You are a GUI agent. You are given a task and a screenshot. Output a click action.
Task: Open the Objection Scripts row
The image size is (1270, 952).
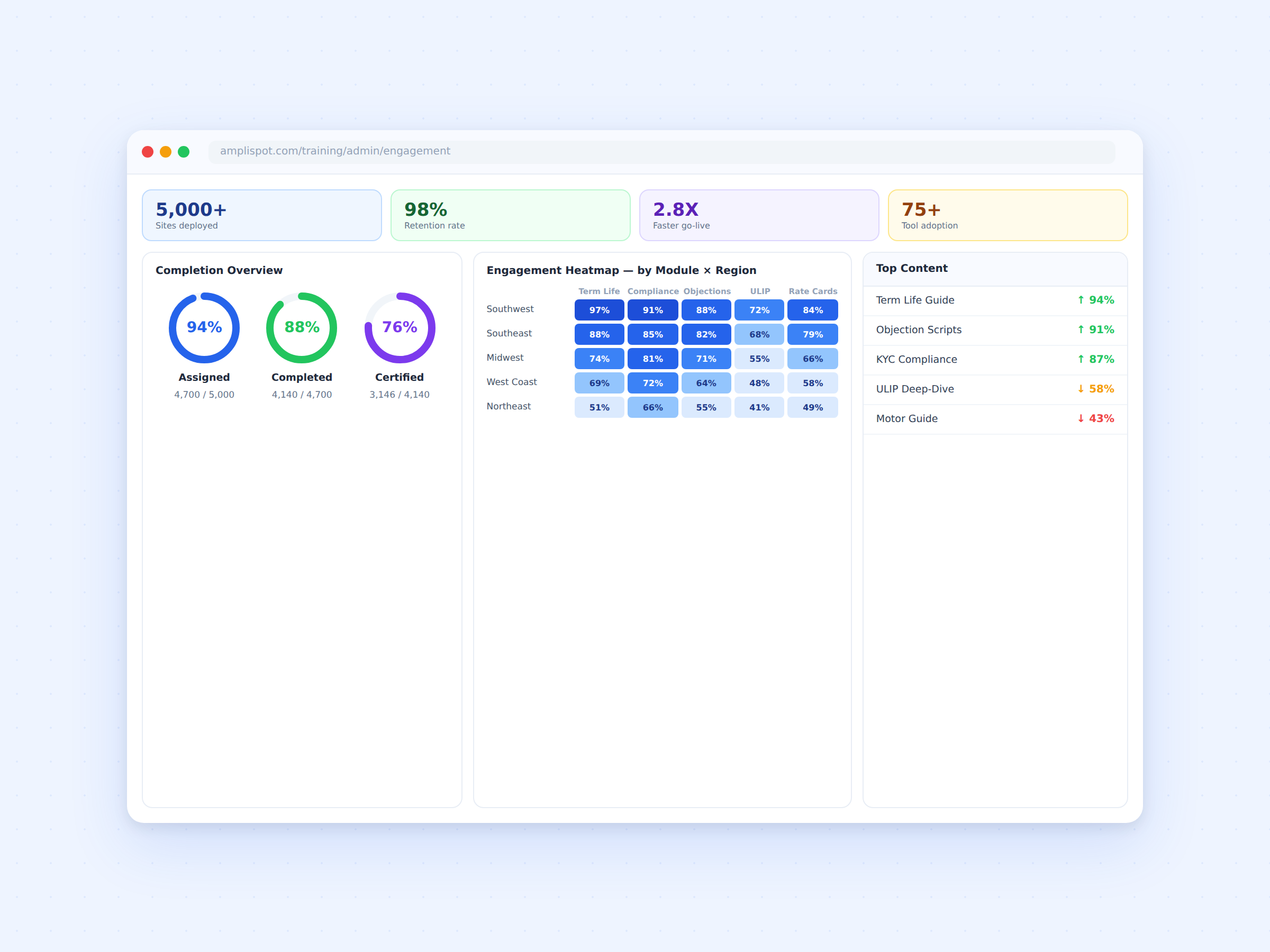(x=995, y=330)
